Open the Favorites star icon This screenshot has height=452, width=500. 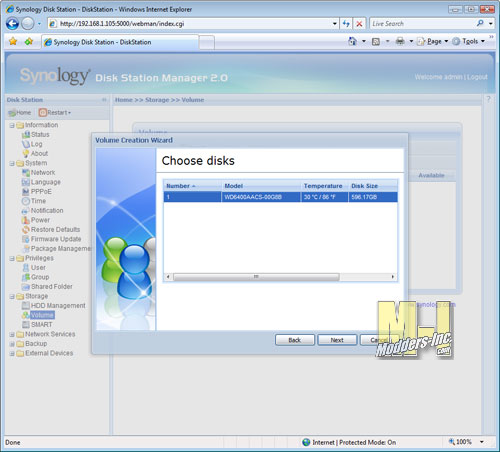(x=13, y=42)
